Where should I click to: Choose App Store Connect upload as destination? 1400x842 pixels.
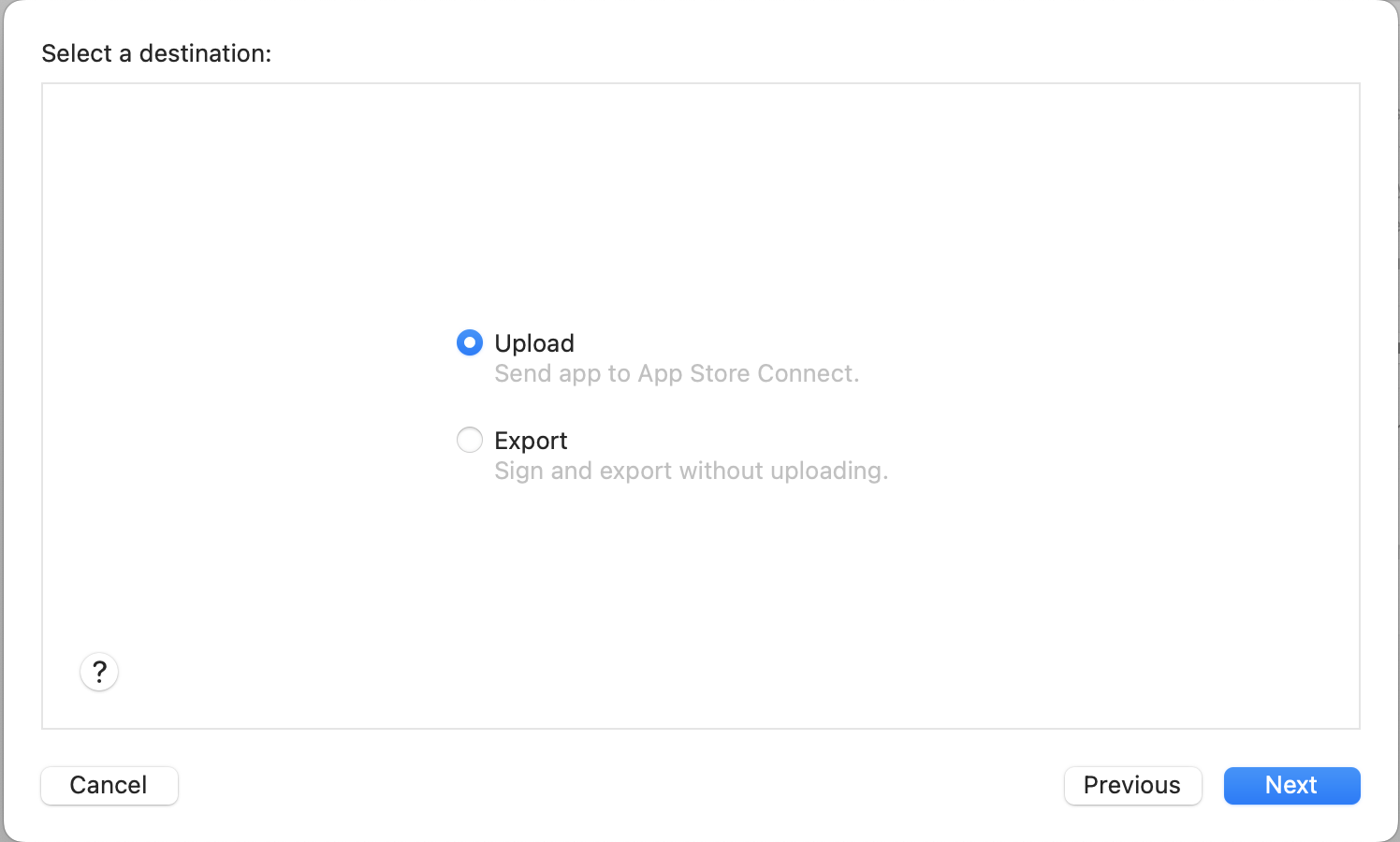(x=470, y=343)
